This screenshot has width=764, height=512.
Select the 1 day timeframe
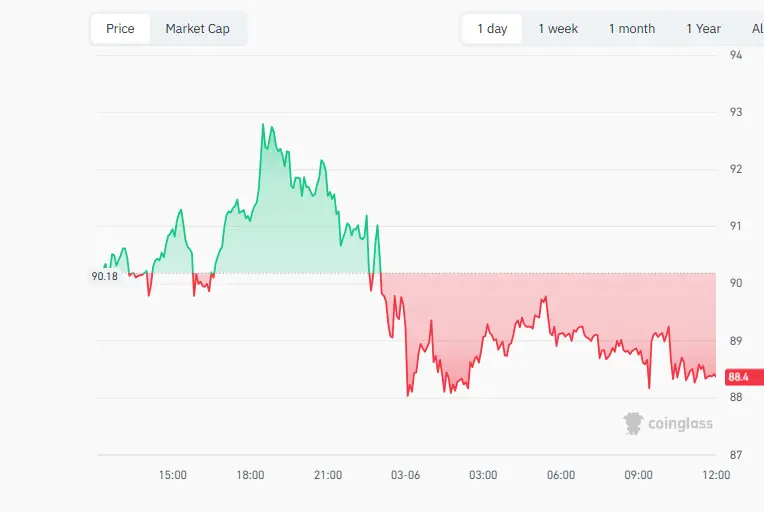[492, 29]
